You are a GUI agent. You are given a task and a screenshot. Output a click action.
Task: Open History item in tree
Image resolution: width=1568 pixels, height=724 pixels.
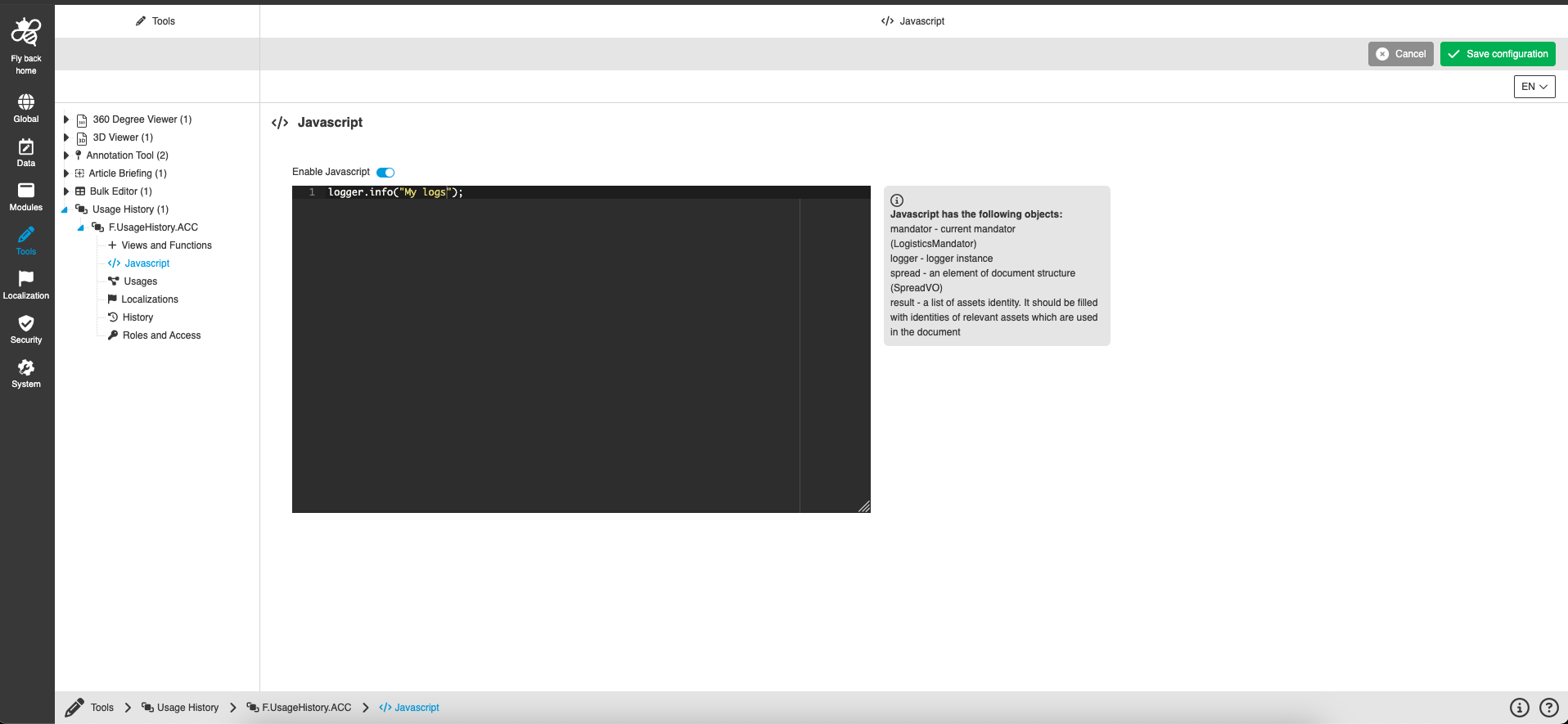tap(137, 317)
